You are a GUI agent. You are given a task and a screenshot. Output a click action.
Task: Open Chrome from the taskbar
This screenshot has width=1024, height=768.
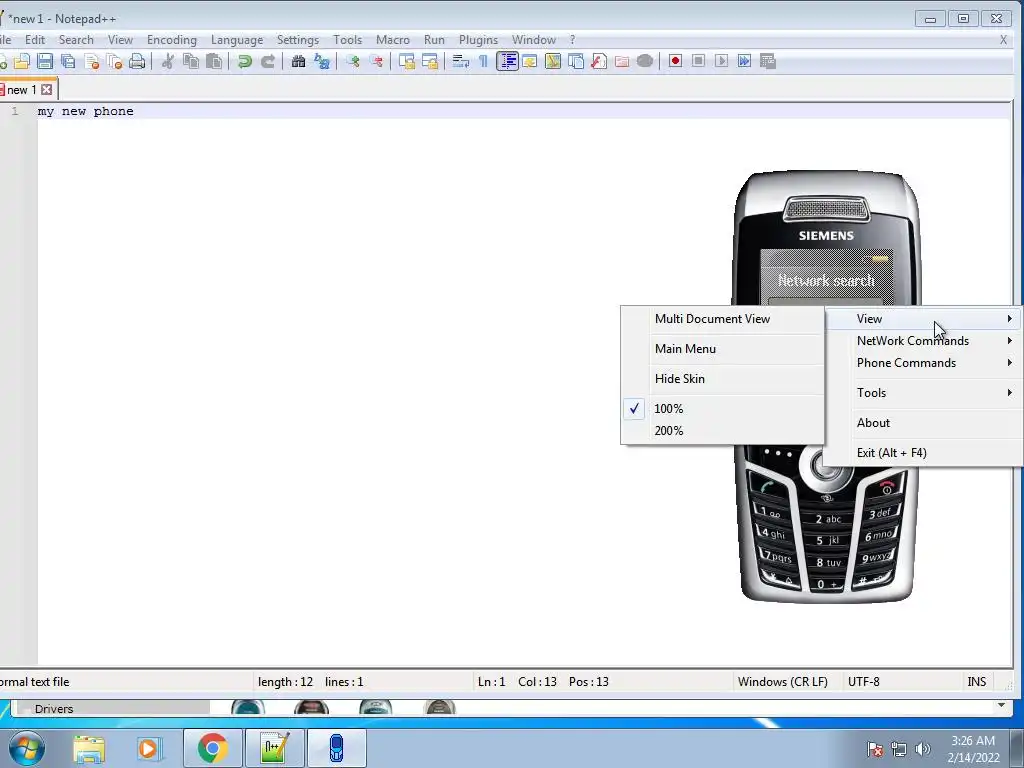pyautogui.click(x=212, y=748)
